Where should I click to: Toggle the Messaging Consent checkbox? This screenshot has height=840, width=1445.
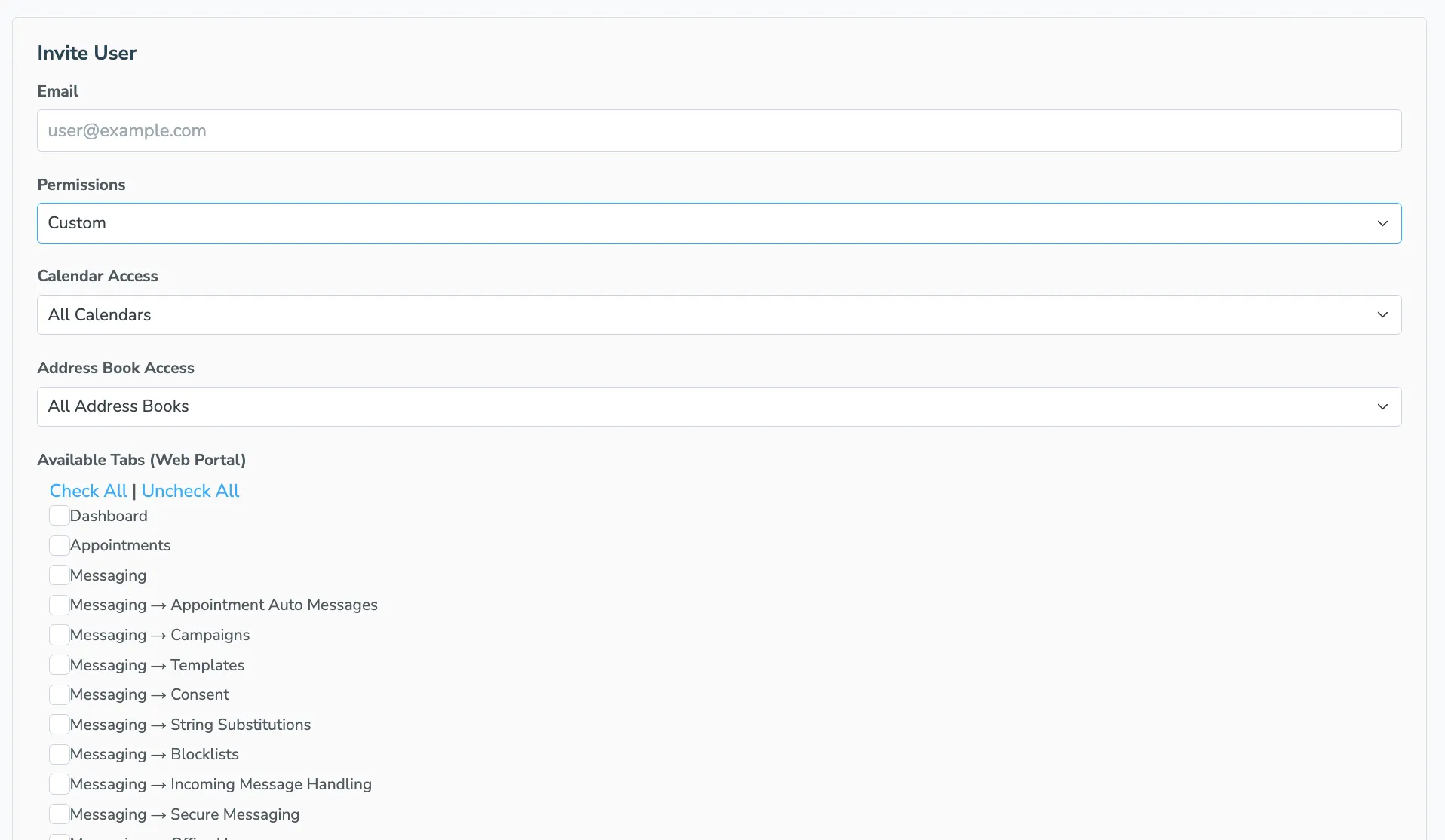tap(59, 694)
